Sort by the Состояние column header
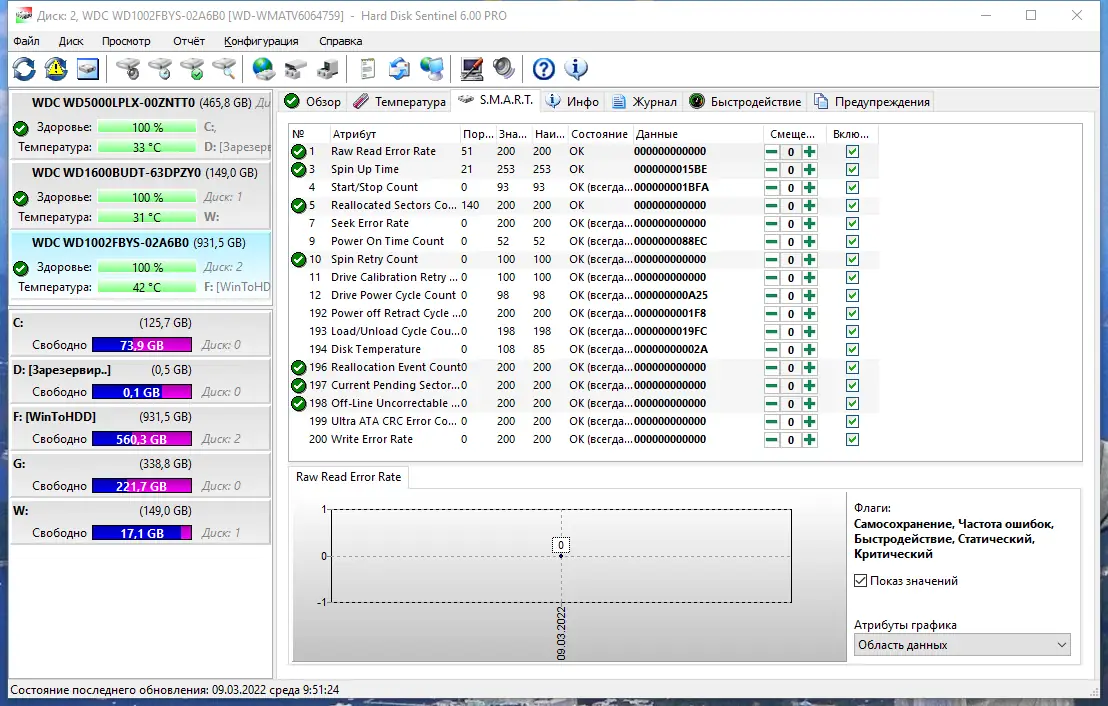 coord(599,134)
